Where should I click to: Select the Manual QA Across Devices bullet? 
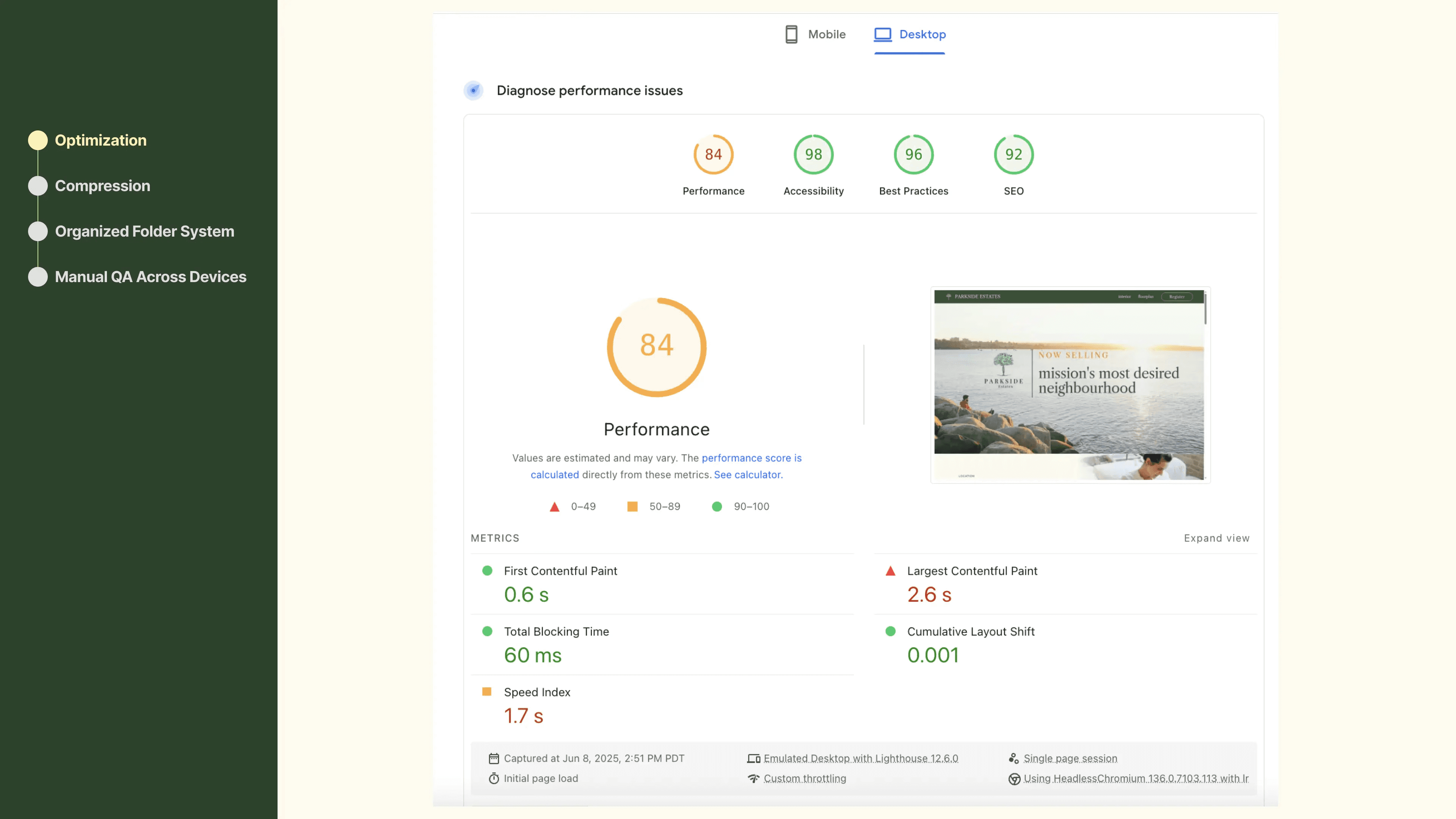[x=38, y=277]
